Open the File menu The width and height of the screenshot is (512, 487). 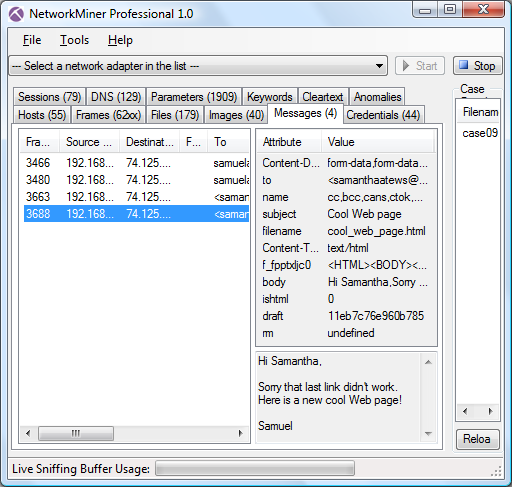(x=32, y=40)
